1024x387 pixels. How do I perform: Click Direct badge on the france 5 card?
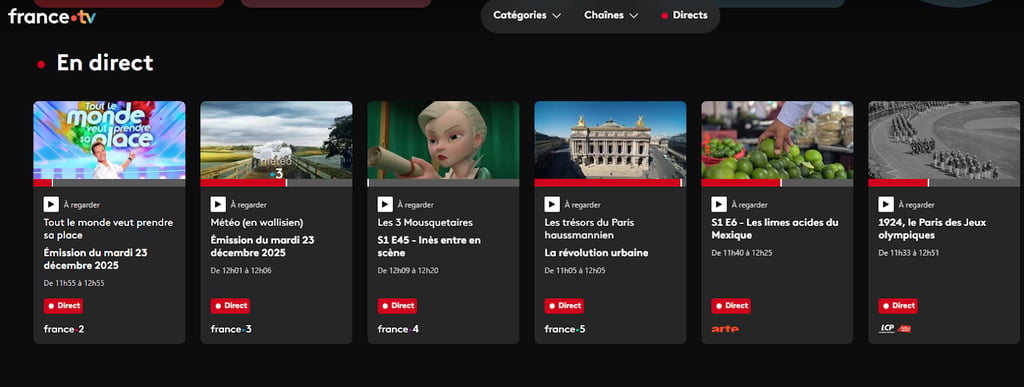click(564, 305)
